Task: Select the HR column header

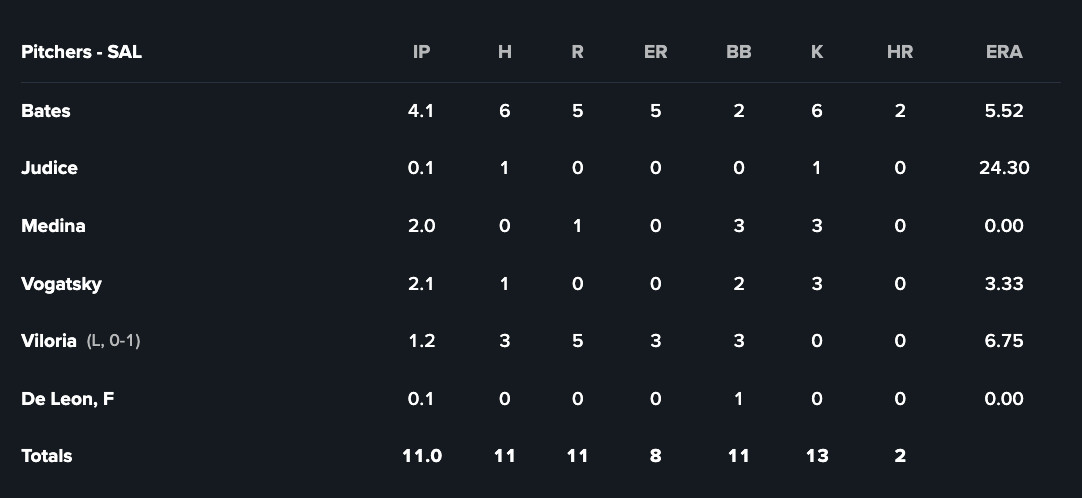Action: point(899,52)
